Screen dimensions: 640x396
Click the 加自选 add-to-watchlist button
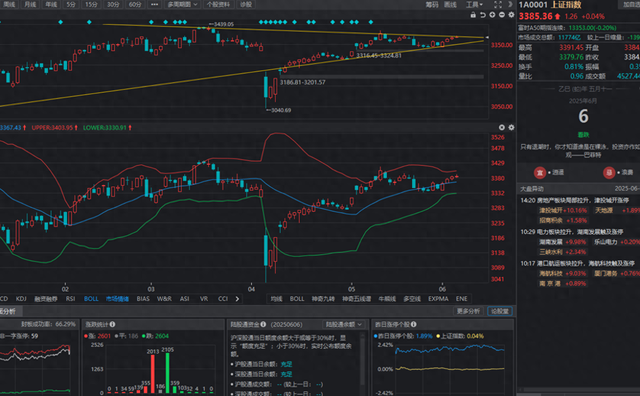631,4
